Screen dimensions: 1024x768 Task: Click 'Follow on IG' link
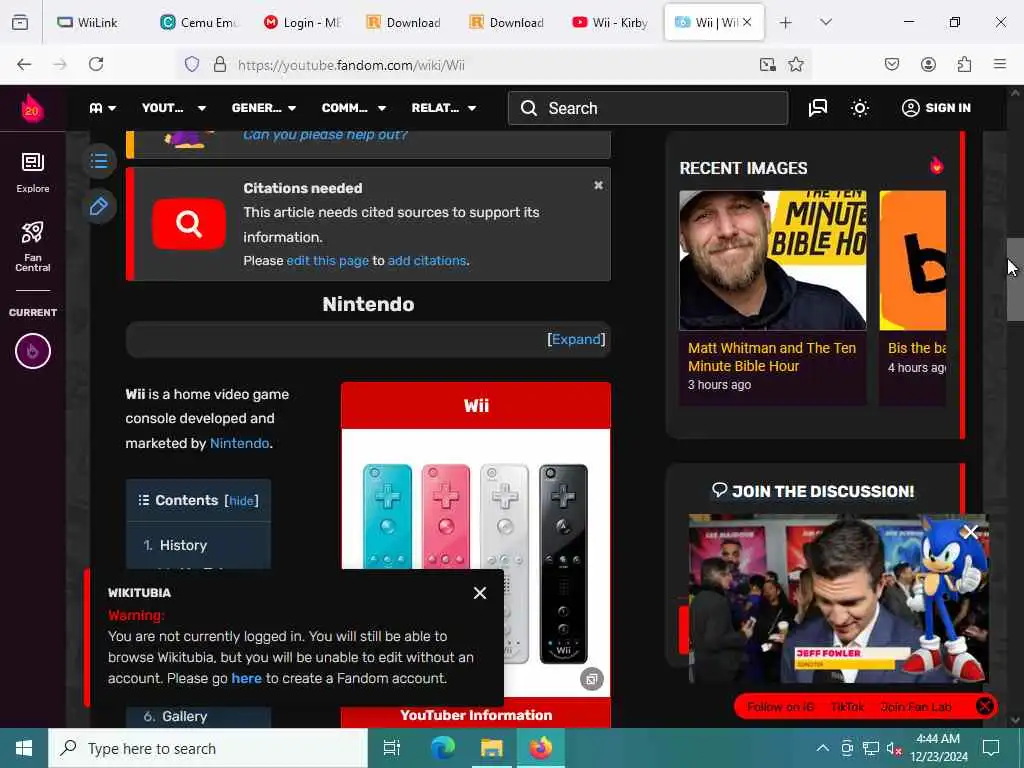point(780,707)
